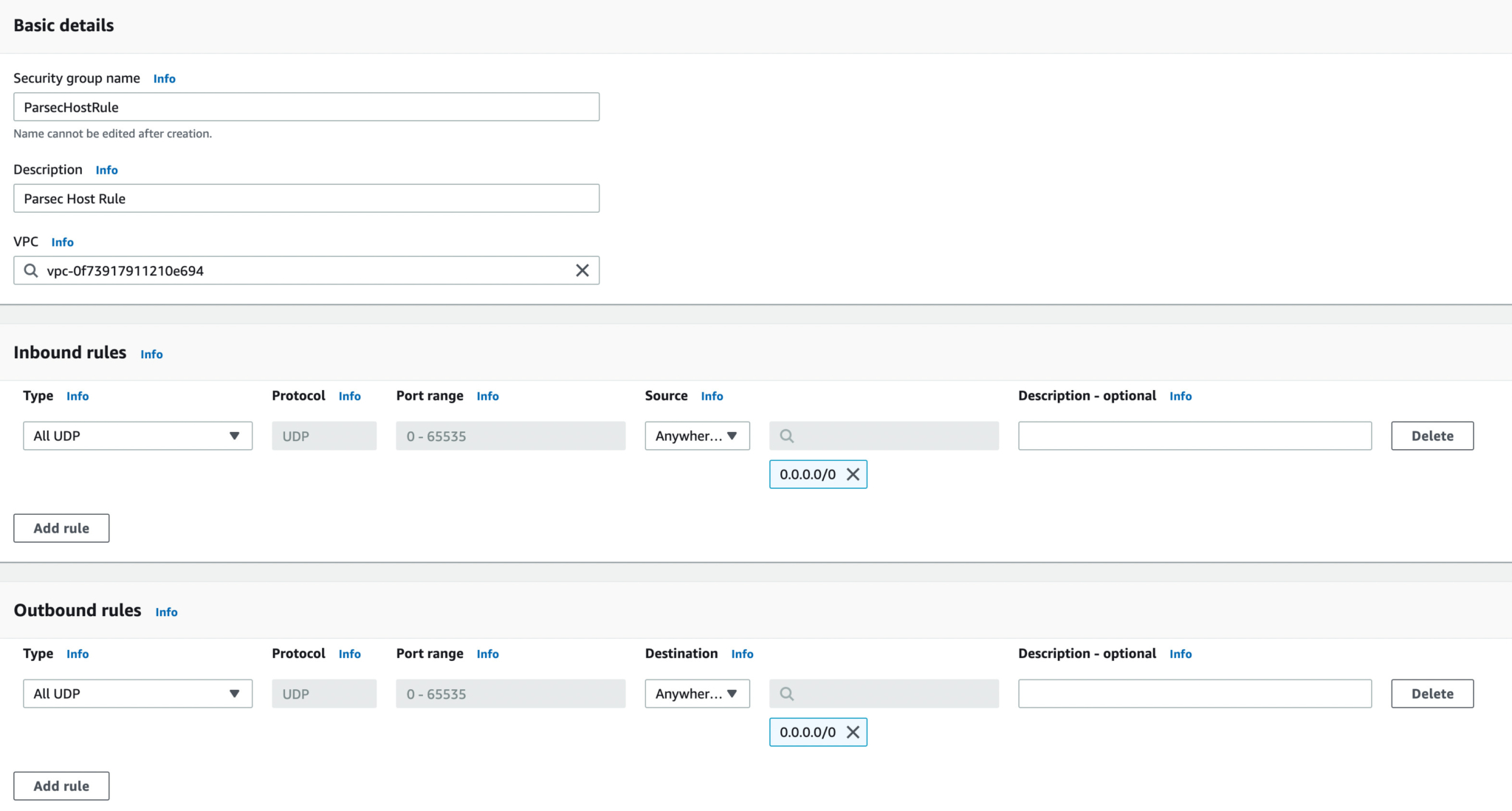Clear the selected VPC with the X icon
This screenshot has width=1512, height=811.
coord(582,270)
